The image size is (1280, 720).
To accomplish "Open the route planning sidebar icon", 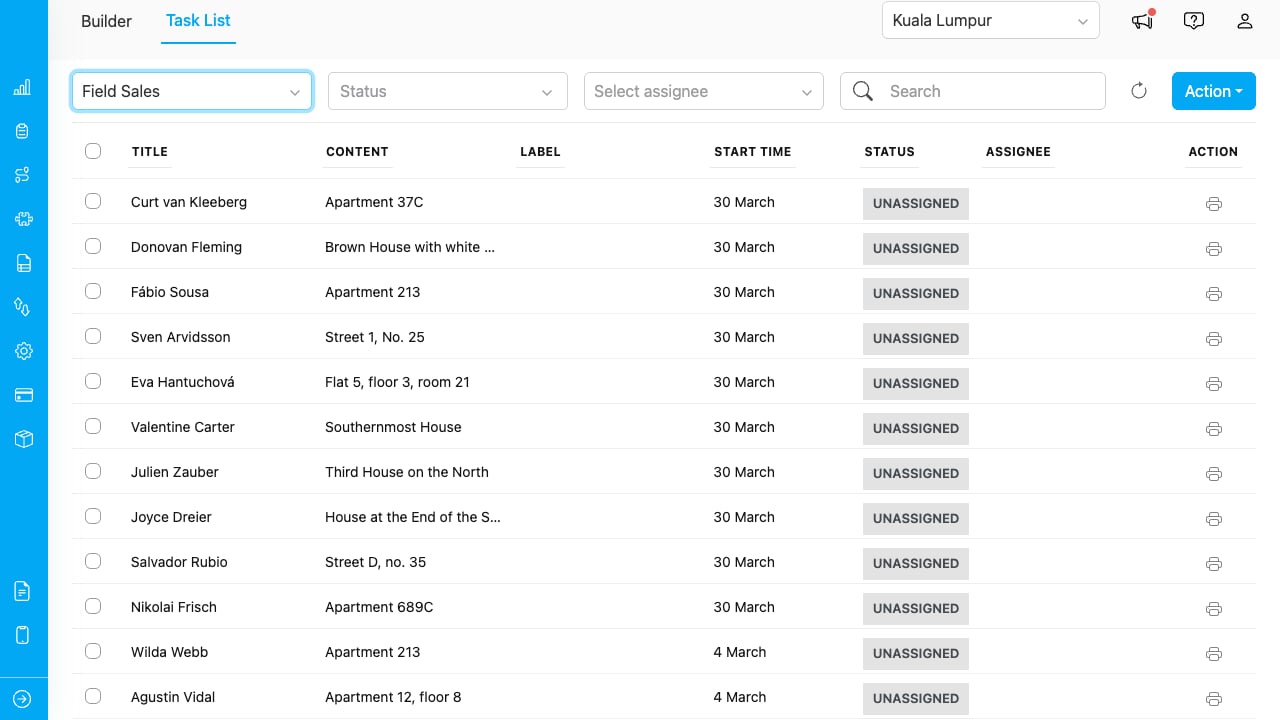I will (x=23, y=175).
